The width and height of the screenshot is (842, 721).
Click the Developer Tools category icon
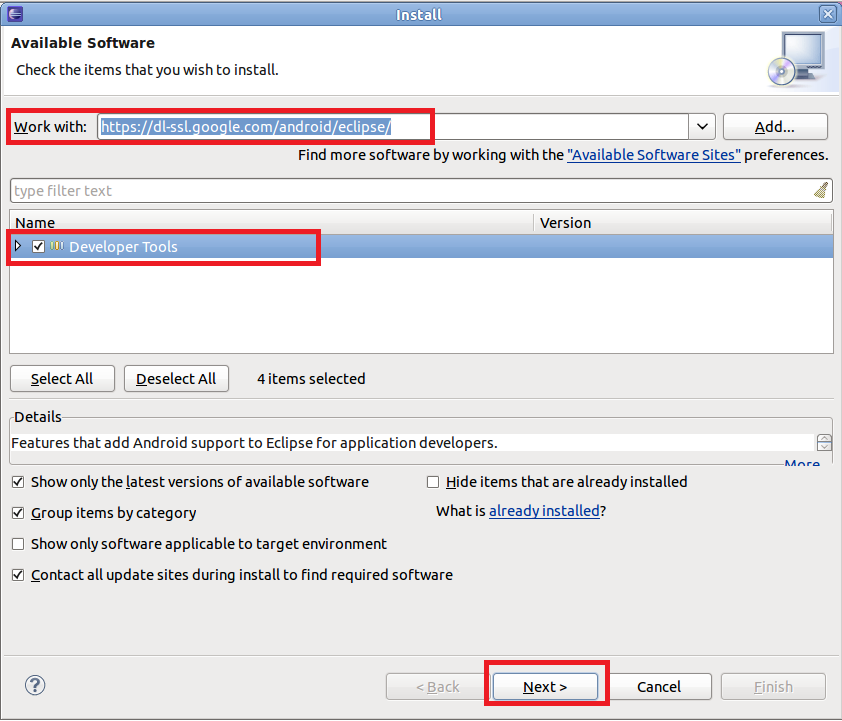56,246
